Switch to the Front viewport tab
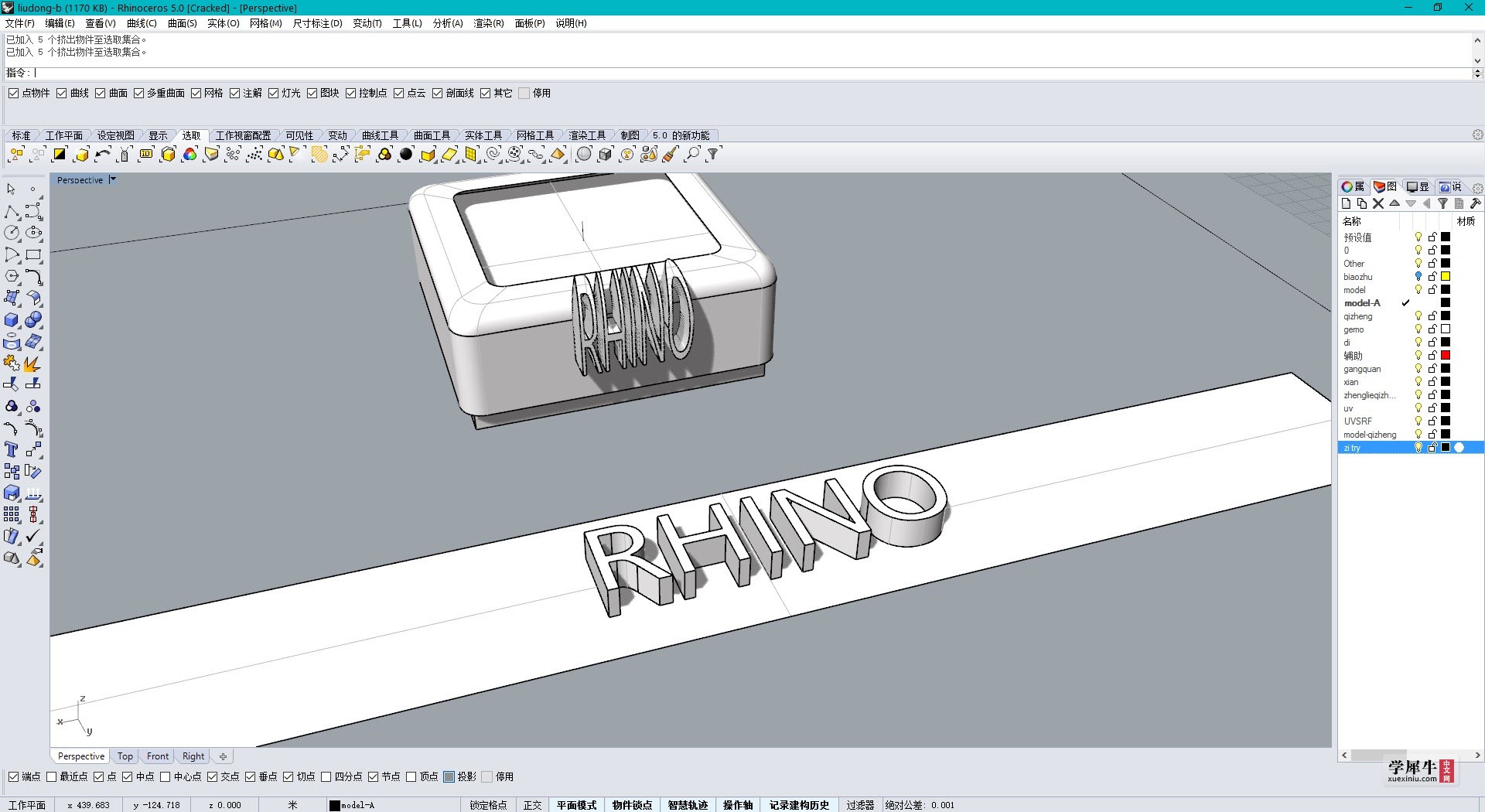 pyautogui.click(x=158, y=756)
